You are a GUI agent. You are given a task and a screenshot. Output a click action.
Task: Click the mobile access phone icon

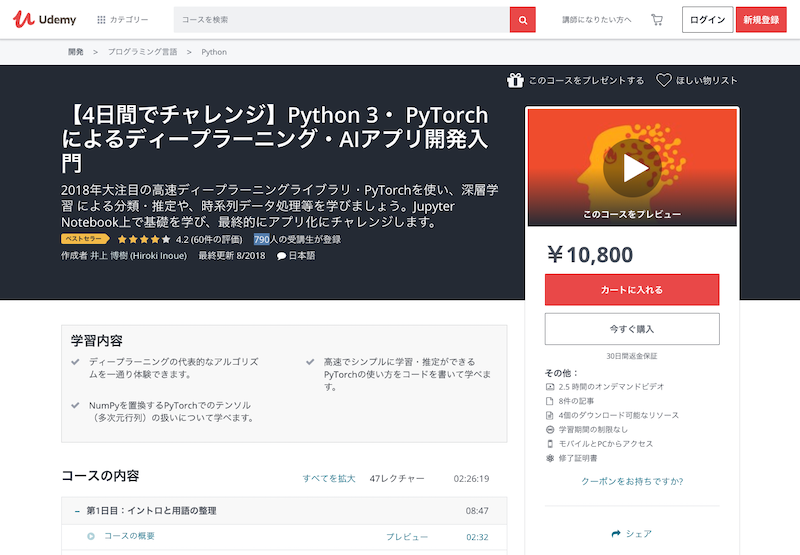point(550,444)
